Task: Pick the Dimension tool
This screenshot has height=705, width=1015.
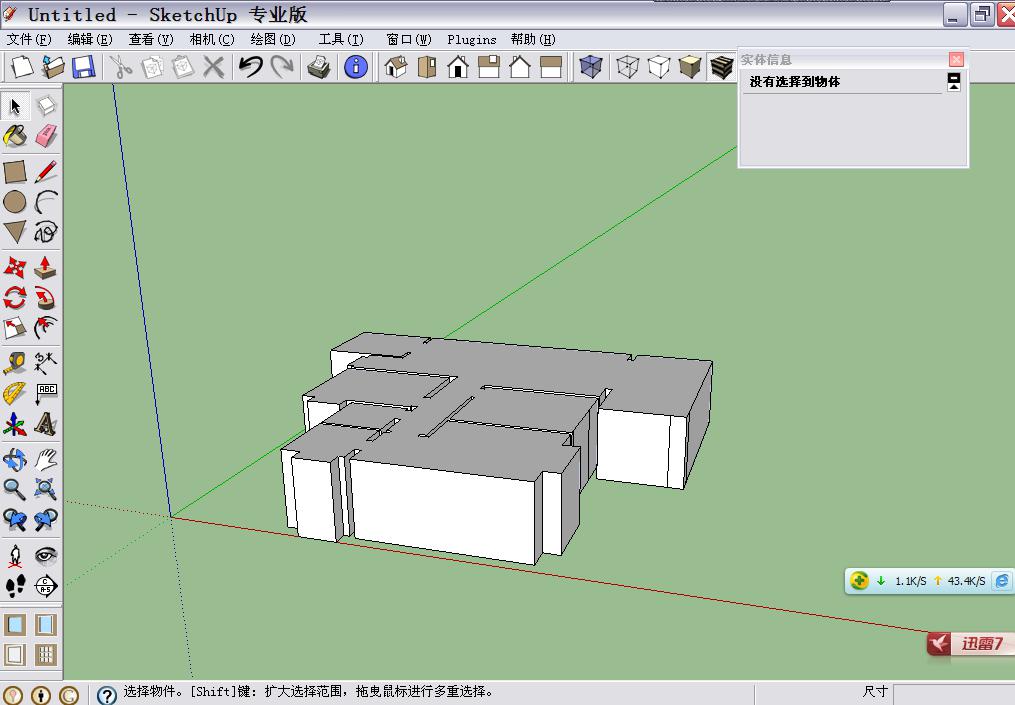Action: click(46, 363)
